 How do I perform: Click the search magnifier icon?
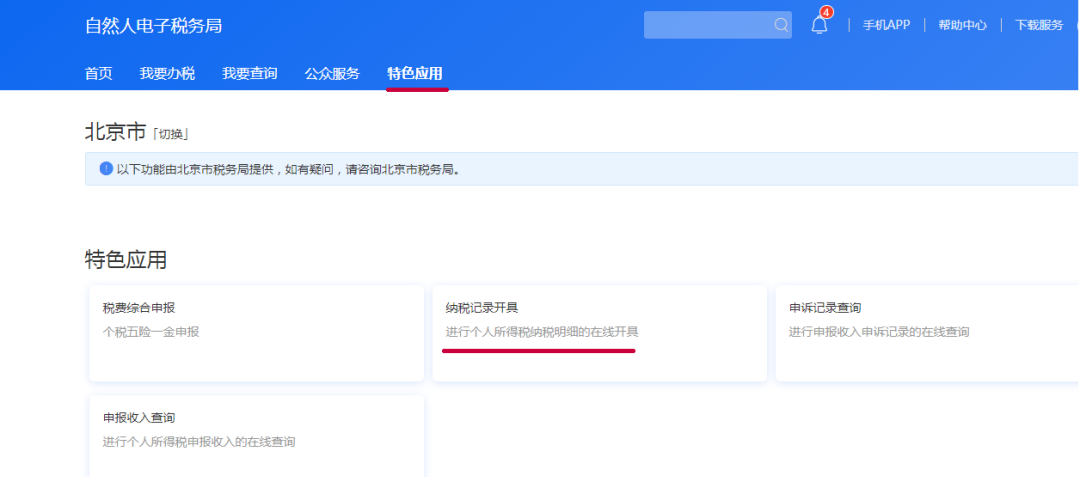780,25
